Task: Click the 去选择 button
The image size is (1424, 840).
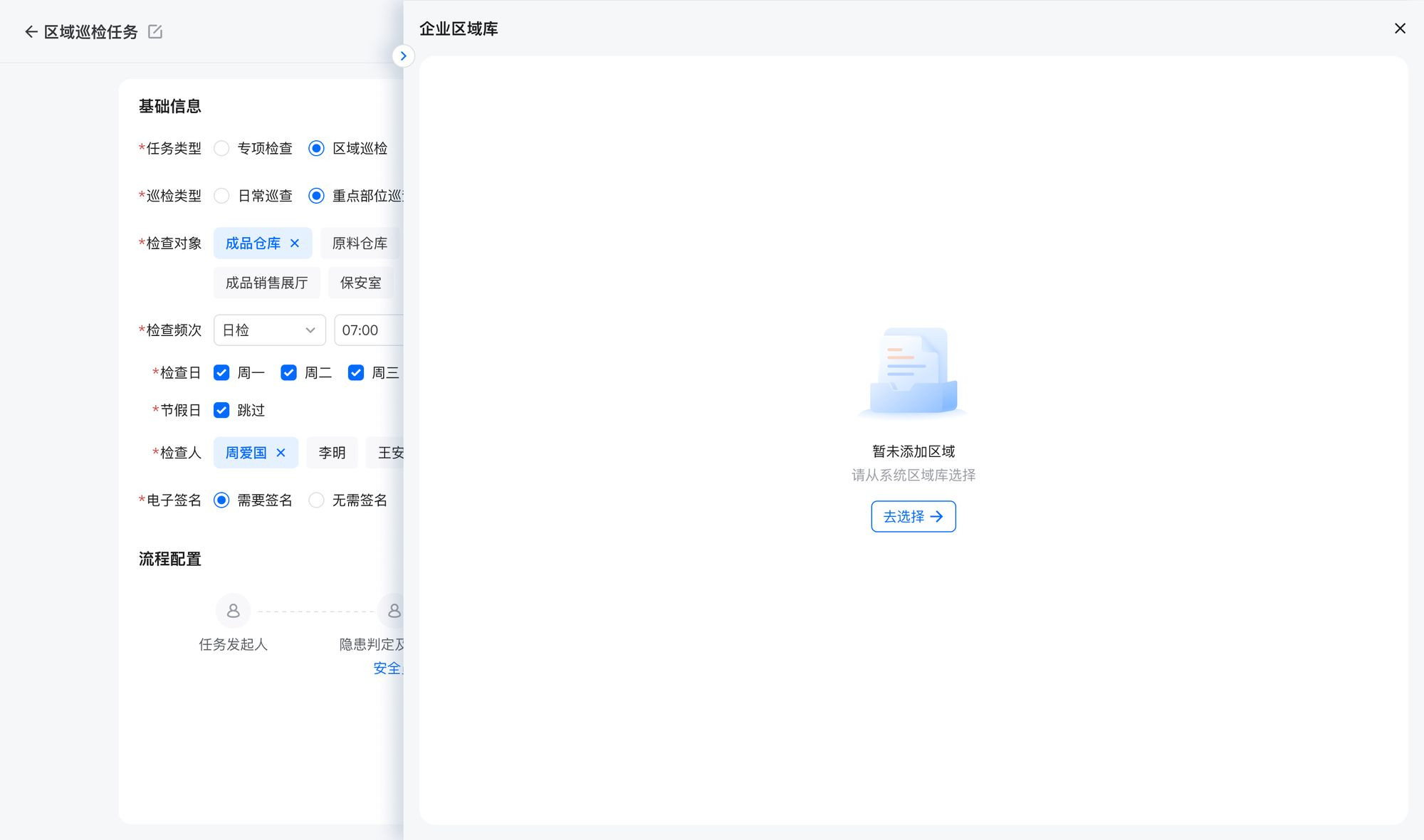Action: (x=913, y=517)
